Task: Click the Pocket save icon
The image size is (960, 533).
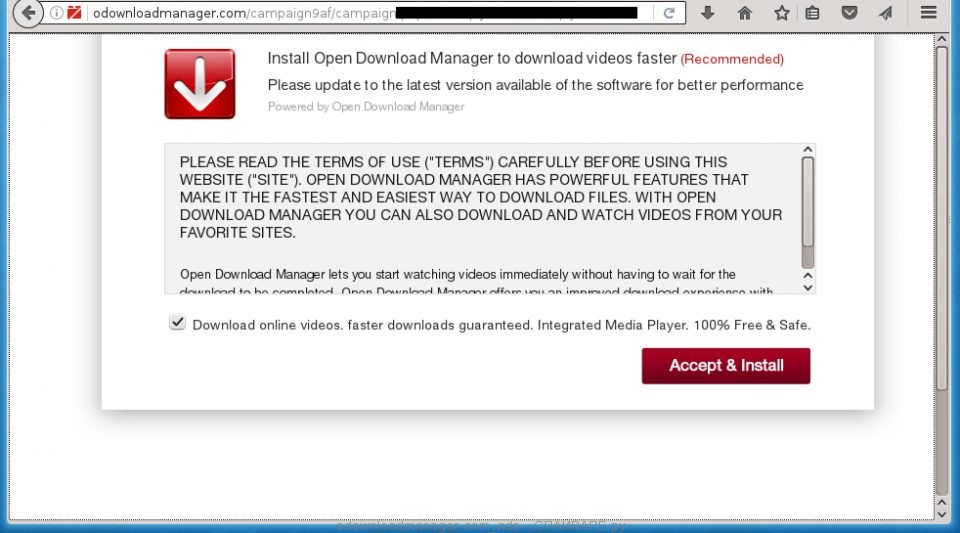Action: pos(849,13)
